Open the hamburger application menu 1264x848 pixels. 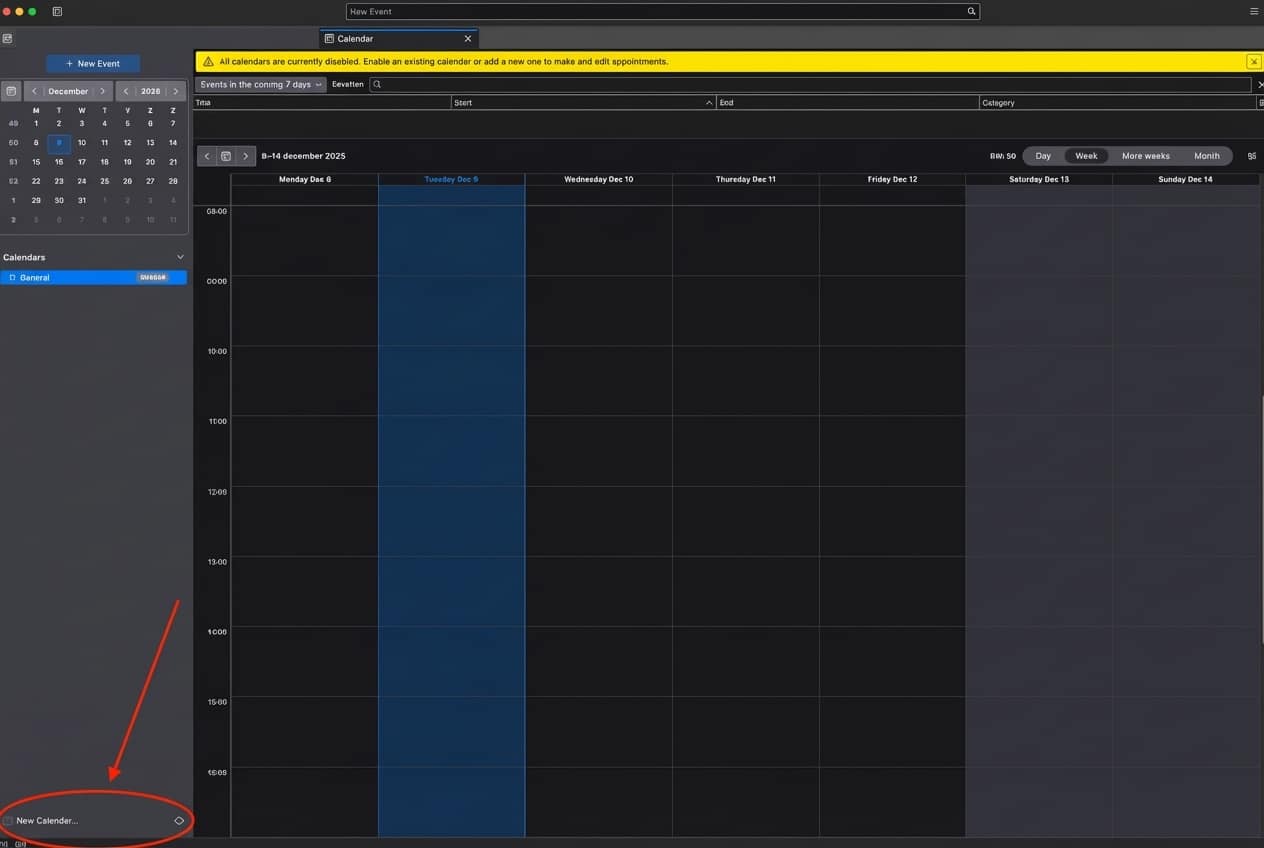(x=1254, y=11)
